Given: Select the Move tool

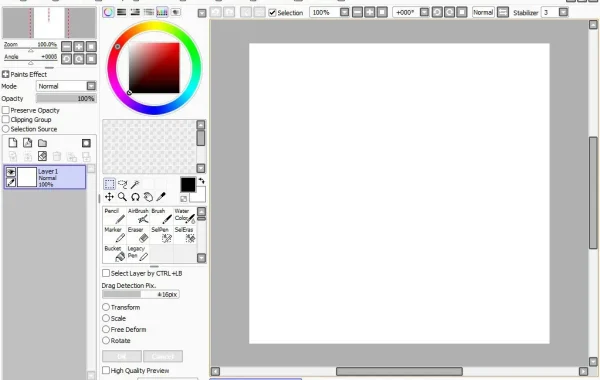Looking at the screenshot, I should coord(109,197).
